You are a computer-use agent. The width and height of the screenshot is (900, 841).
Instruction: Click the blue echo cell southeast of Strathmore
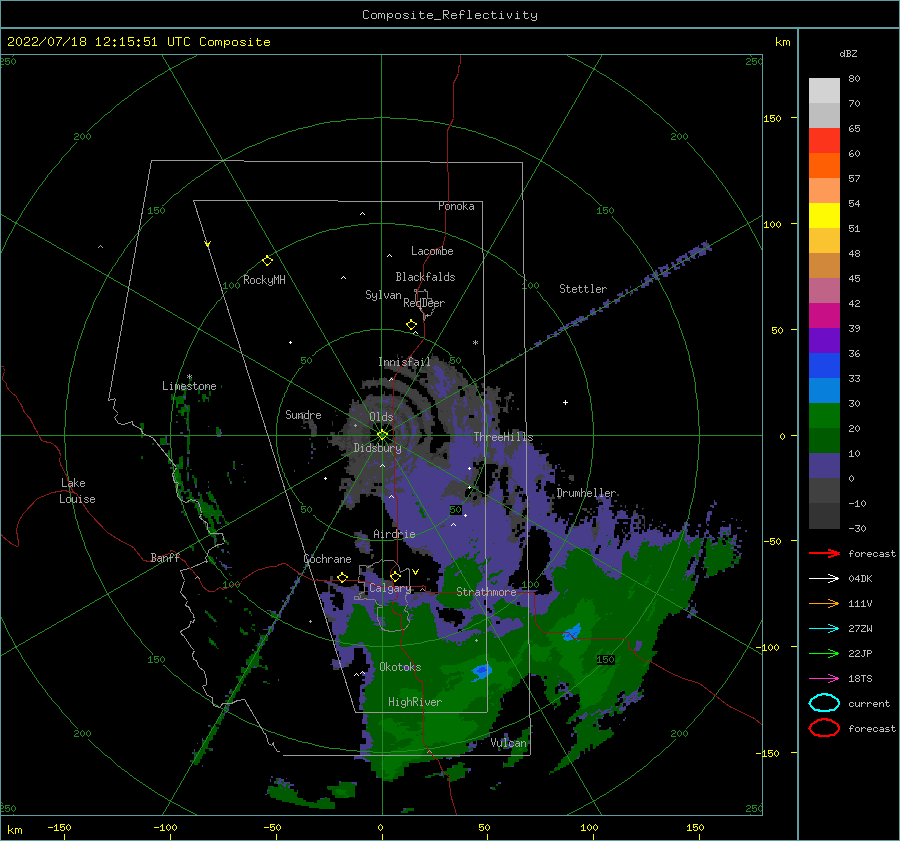click(x=572, y=632)
